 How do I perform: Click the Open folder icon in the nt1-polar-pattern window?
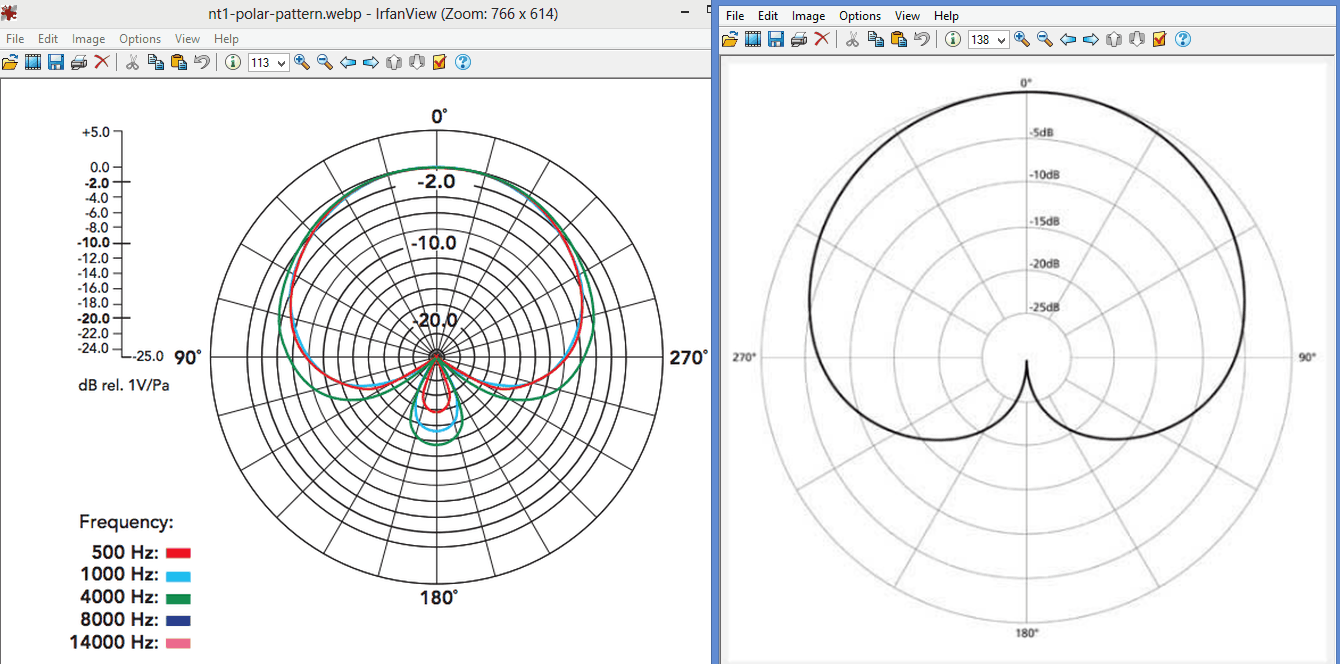tap(10, 62)
